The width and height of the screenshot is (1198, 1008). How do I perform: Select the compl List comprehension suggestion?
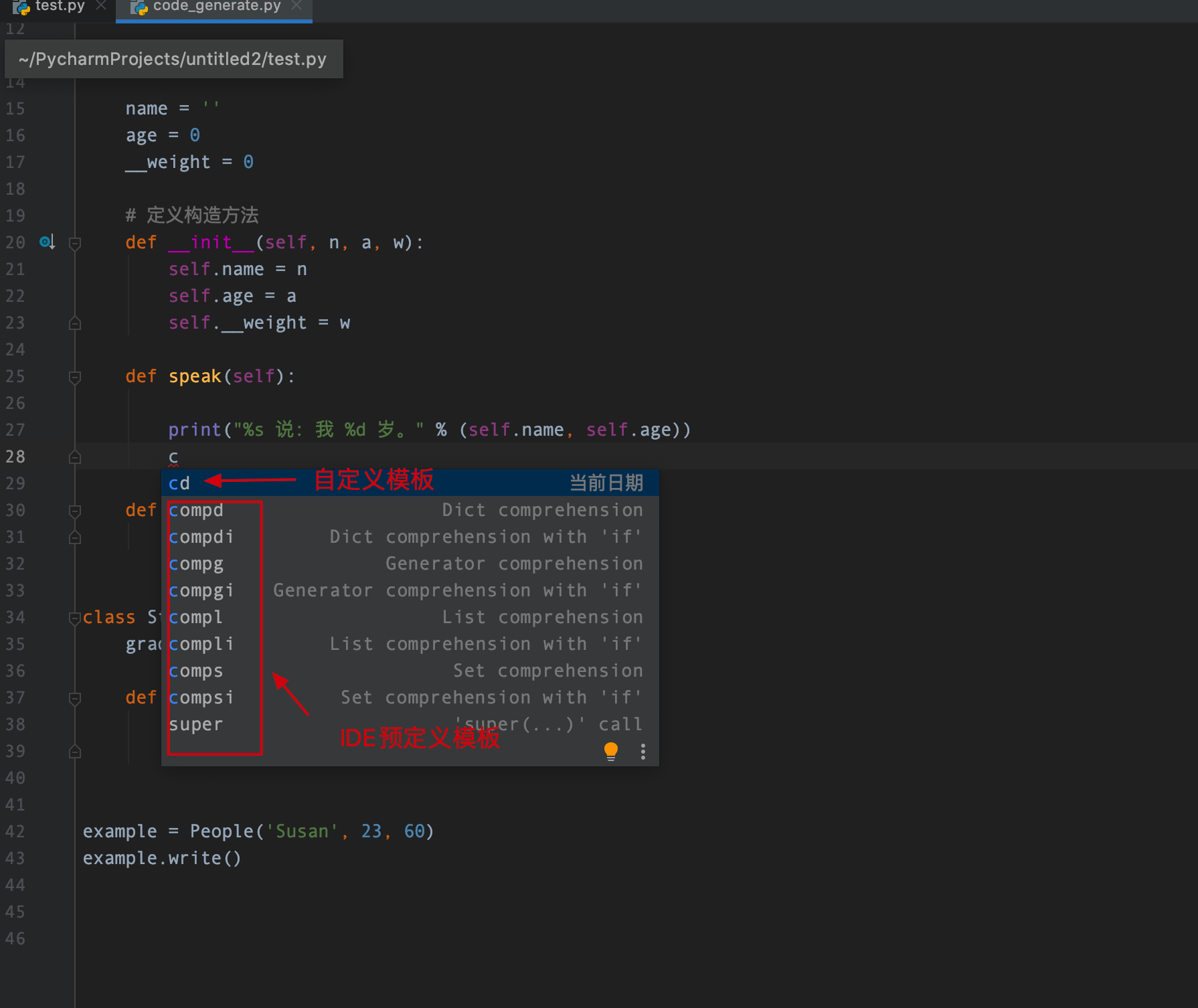pos(410,617)
